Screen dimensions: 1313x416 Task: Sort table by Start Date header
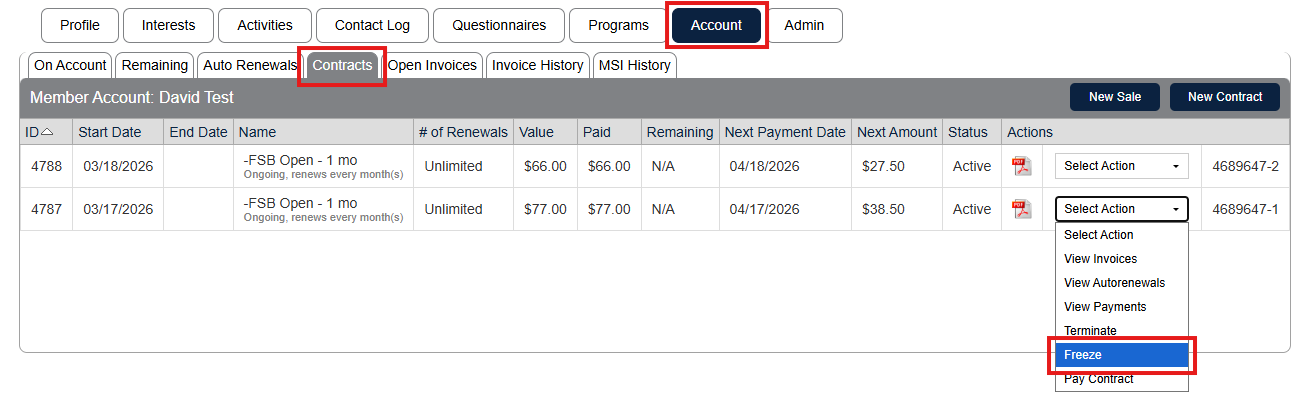click(x=110, y=132)
